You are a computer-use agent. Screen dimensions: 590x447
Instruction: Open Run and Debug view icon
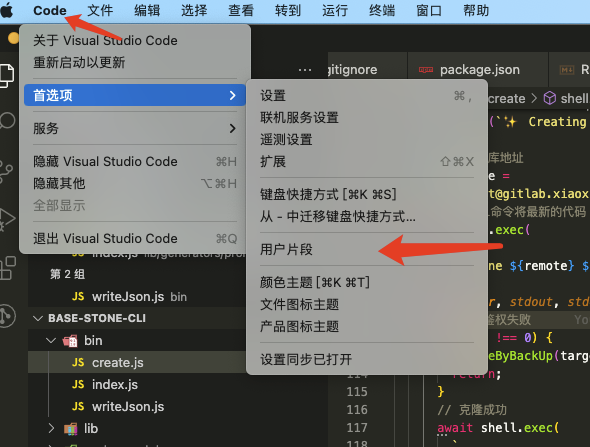point(7,219)
